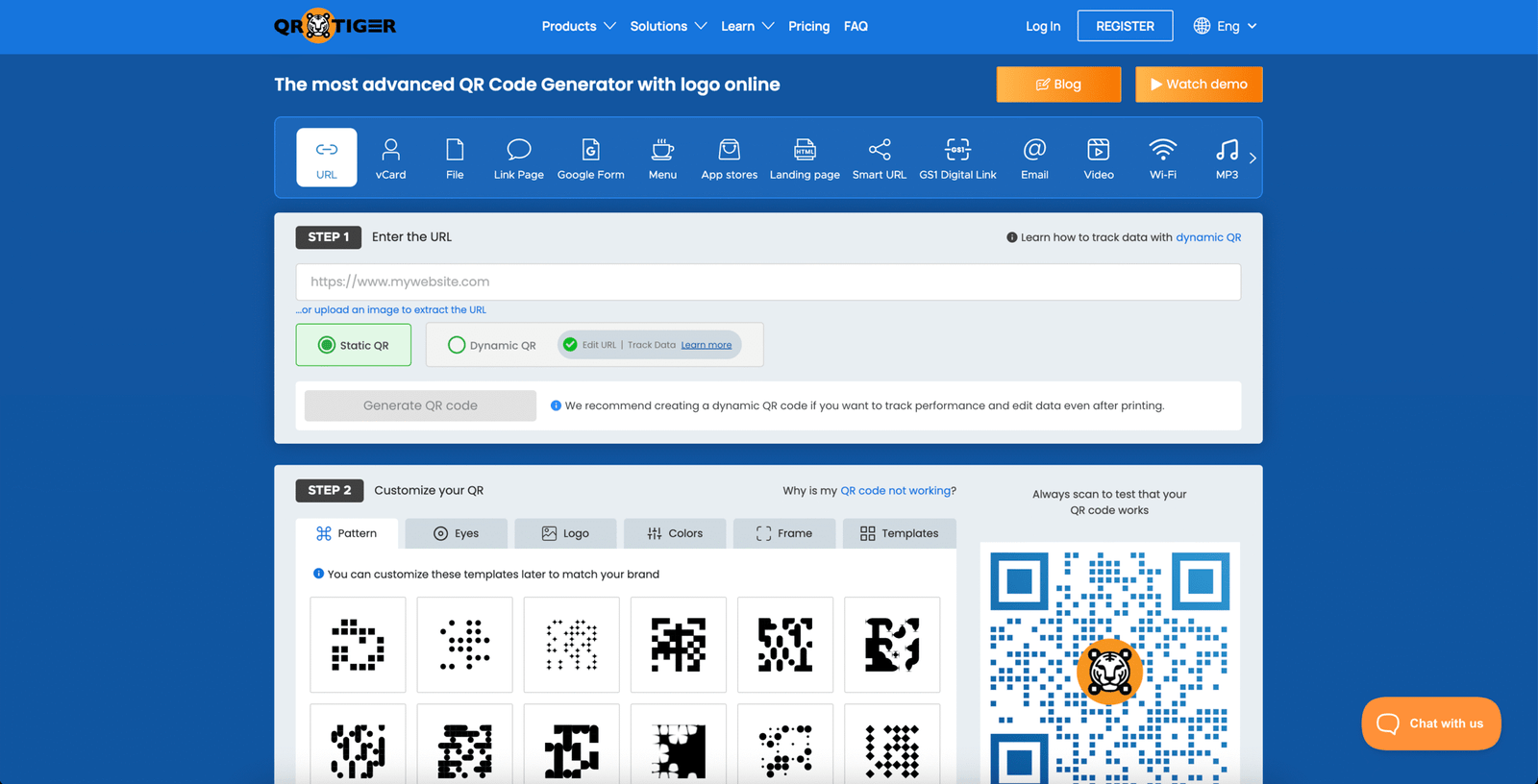Expand the Learn menu
This screenshot has height=784, width=1538.
[x=747, y=26]
